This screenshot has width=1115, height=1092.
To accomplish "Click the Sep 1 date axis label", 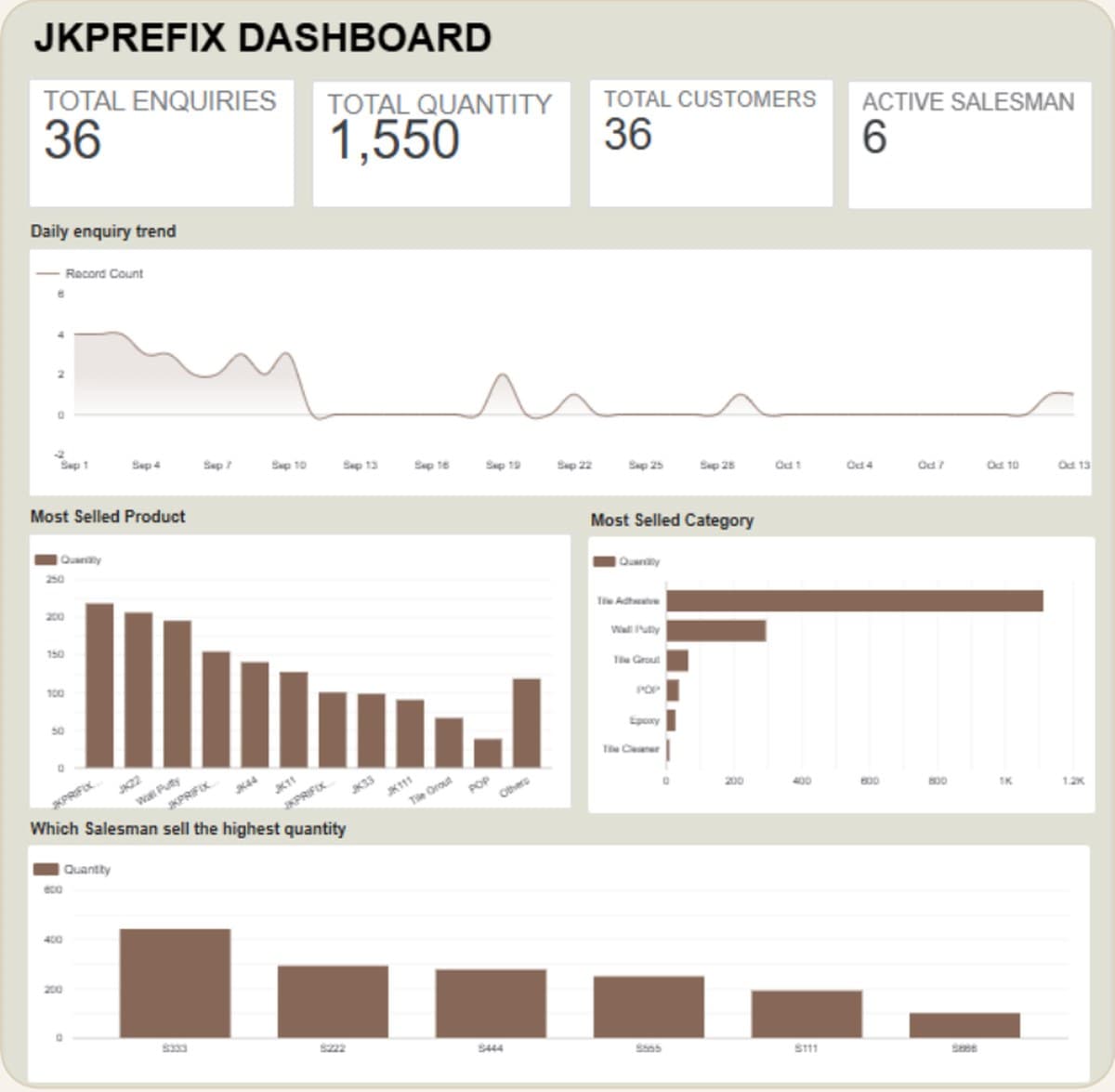I will click(x=74, y=465).
